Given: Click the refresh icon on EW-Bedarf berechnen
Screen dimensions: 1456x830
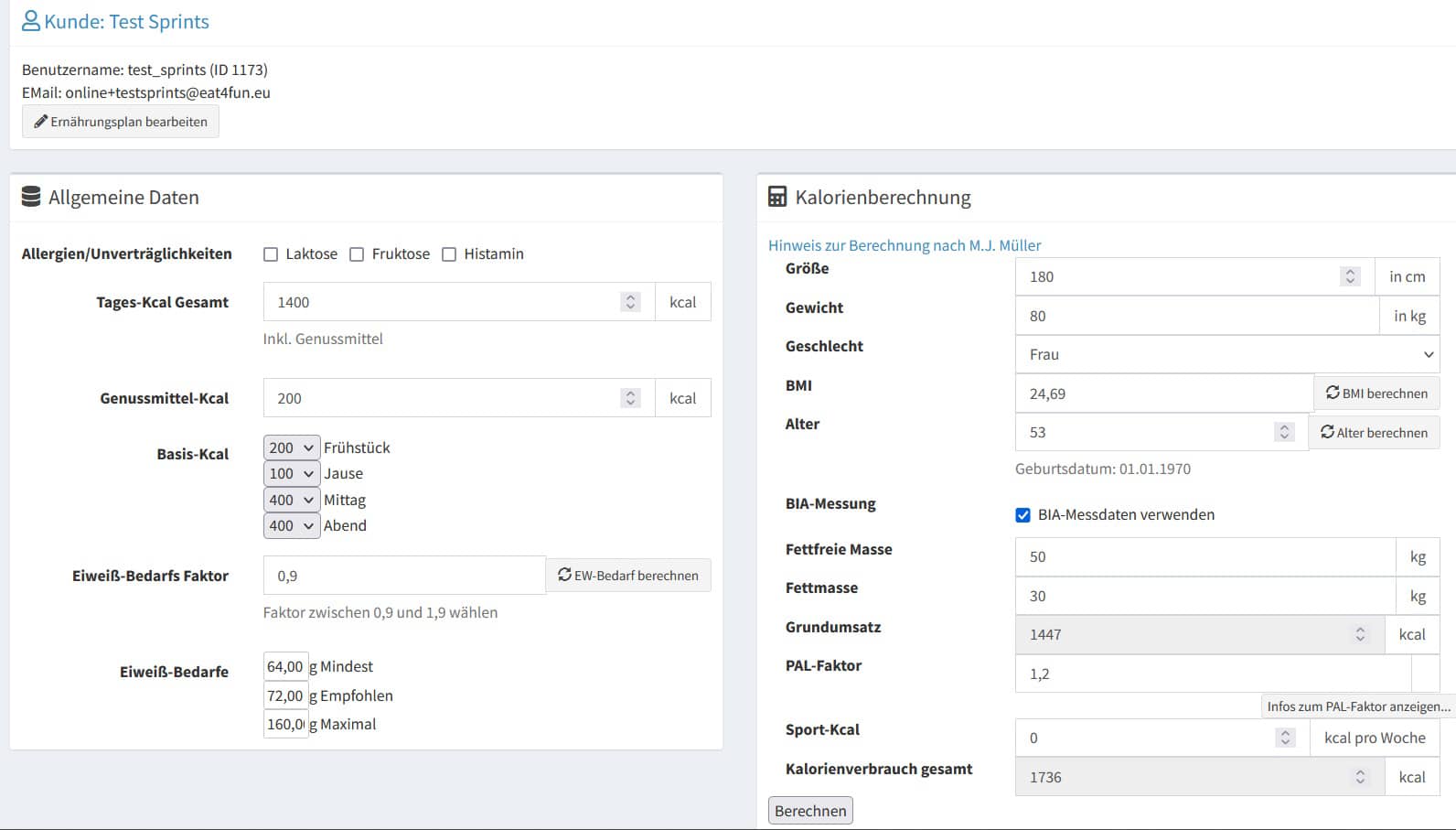Looking at the screenshot, I should click(x=564, y=575).
